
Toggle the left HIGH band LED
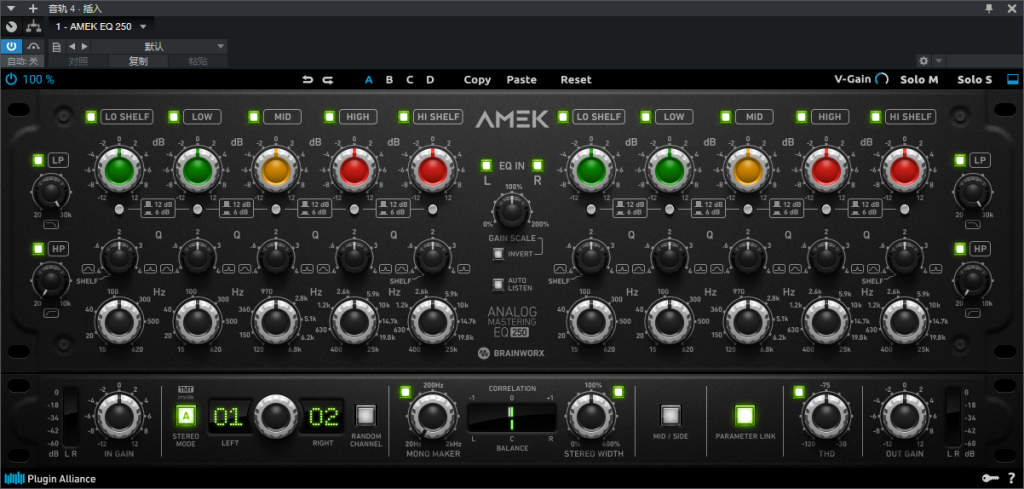(330, 117)
